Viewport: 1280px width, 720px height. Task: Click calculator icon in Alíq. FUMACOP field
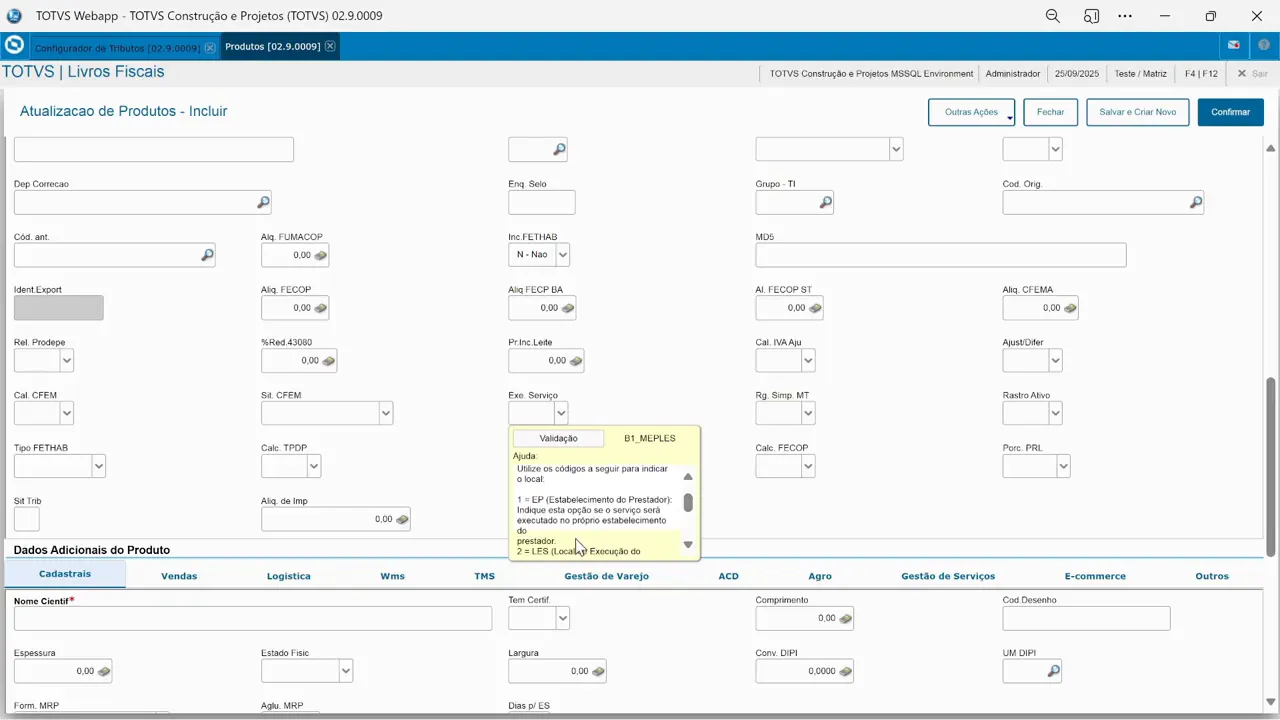320,256
